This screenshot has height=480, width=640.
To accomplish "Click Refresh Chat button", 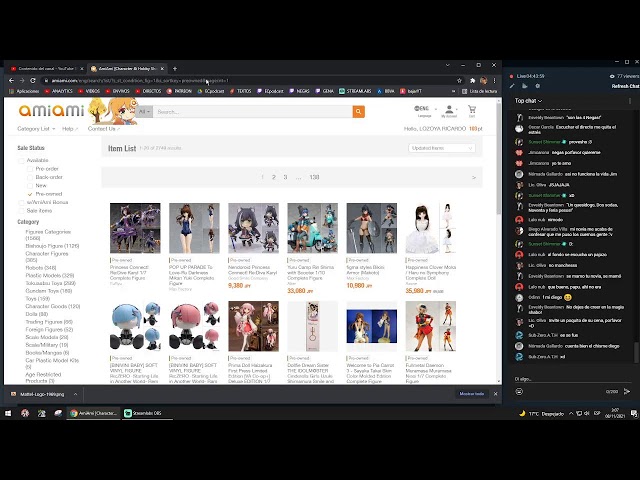I will (624, 86).
